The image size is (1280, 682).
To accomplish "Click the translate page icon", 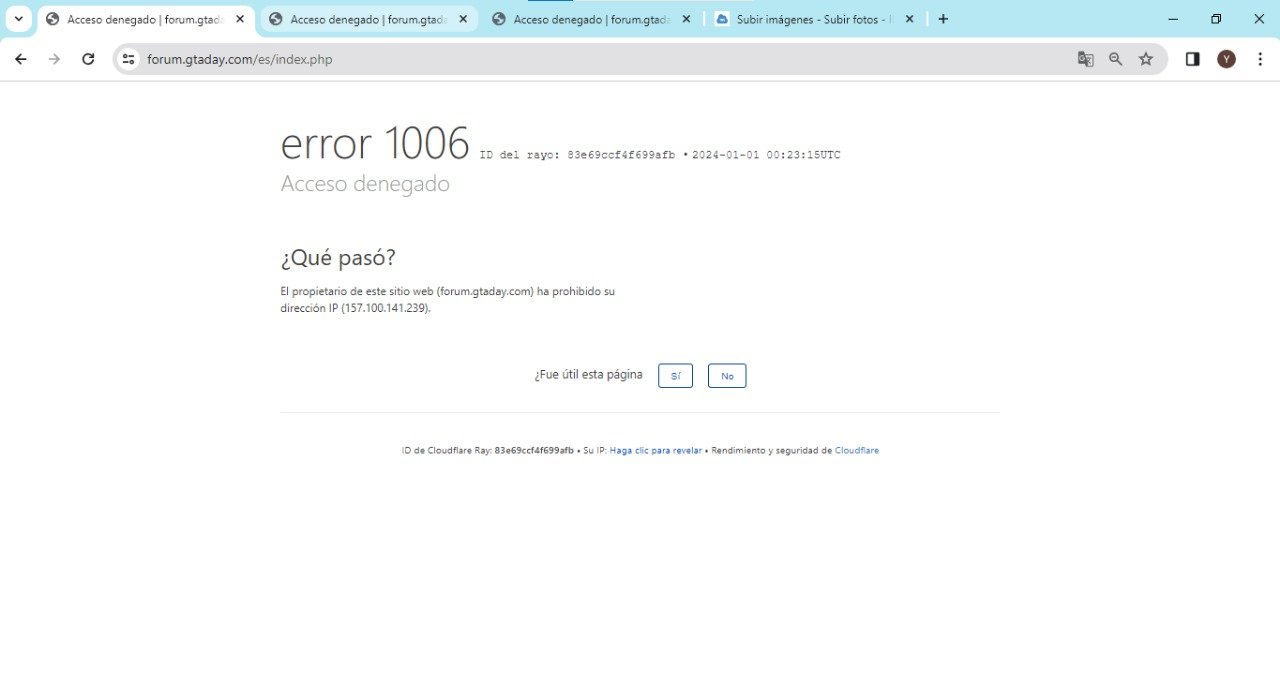I will (x=1085, y=59).
